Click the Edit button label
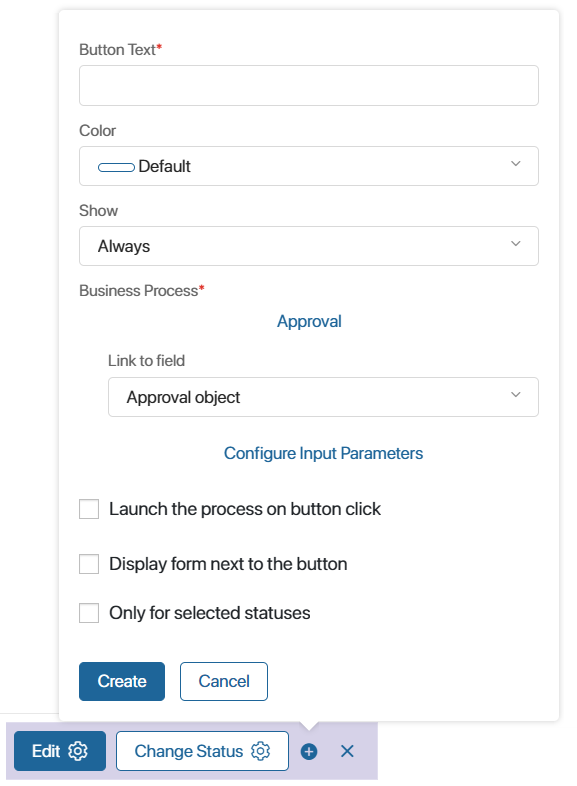 pos(46,751)
